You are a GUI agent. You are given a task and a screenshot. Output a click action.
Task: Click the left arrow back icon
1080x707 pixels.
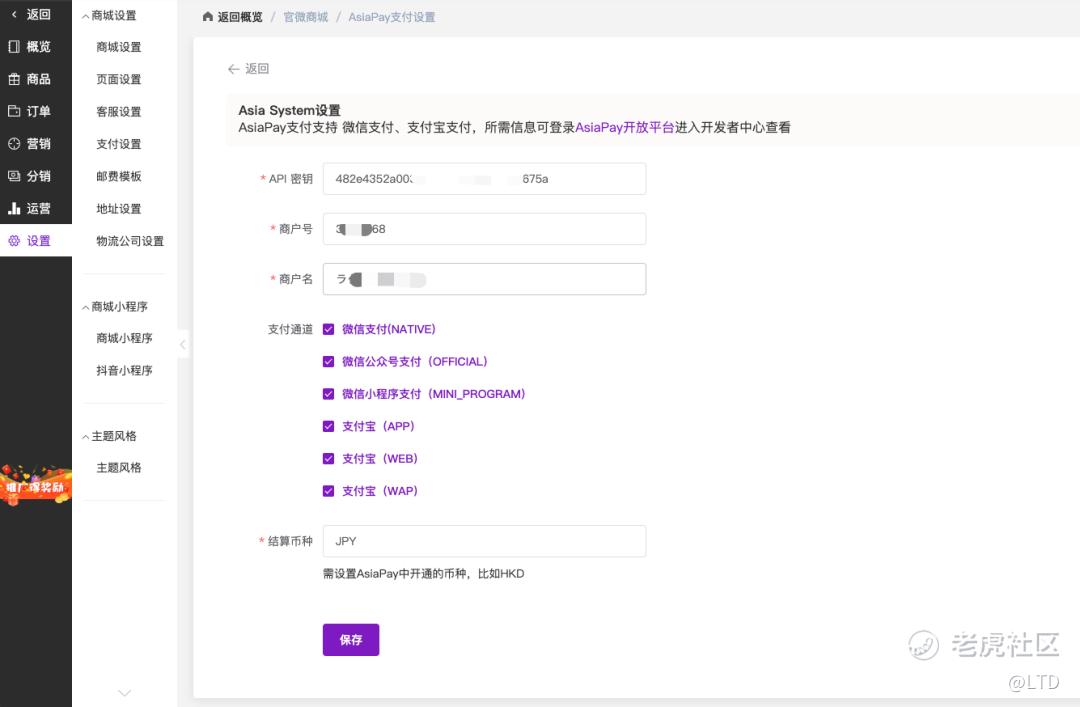[x=233, y=69]
